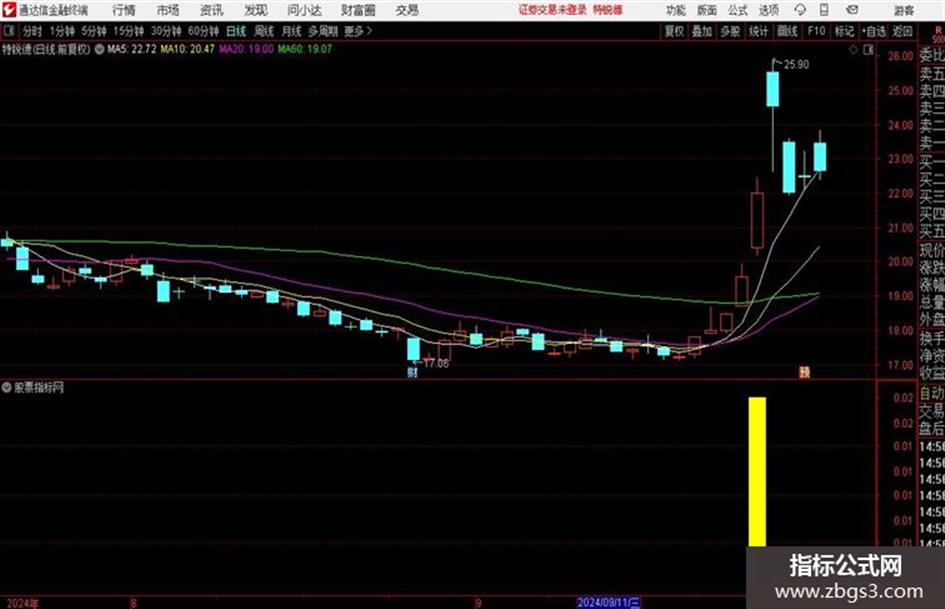Viewport: 945px width, 609px height.
Task: Click the yellow indicator signal bar
Action: click(757, 472)
